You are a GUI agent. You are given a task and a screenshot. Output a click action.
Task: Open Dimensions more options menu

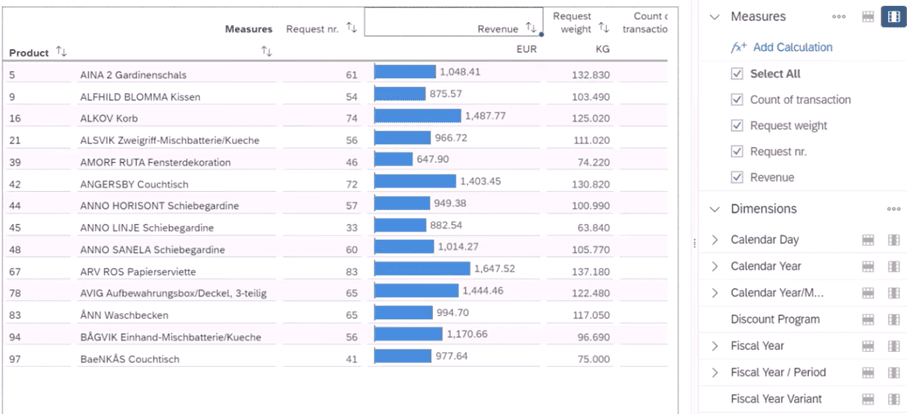893,209
